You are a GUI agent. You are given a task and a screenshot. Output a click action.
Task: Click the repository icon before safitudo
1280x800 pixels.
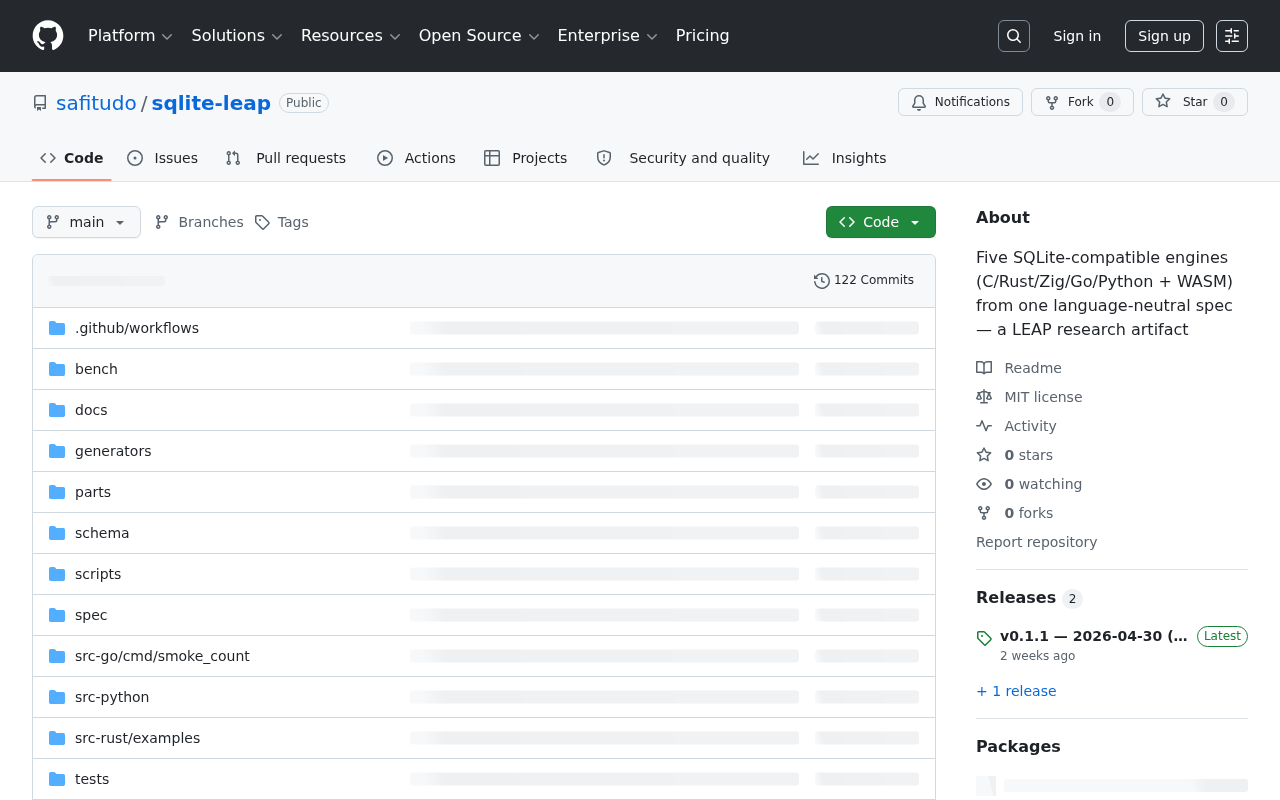click(x=40, y=103)
